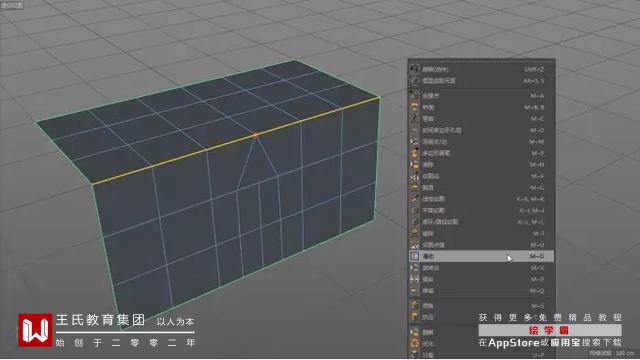Select Close Polygon Hole tool M~D icon
The width and height of the screenshot is (640, 360).
point(415,130)
